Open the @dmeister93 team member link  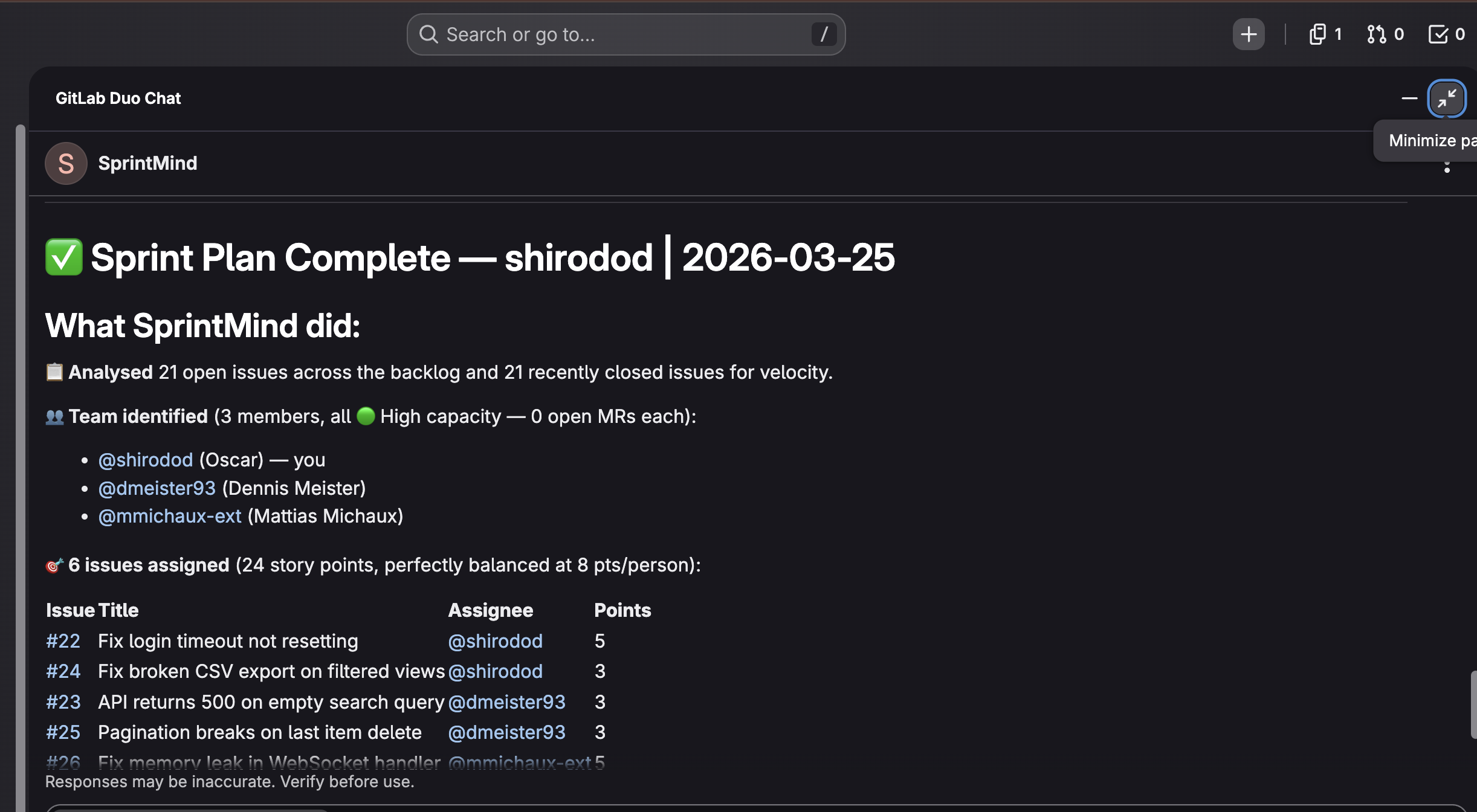coord(157,488)
